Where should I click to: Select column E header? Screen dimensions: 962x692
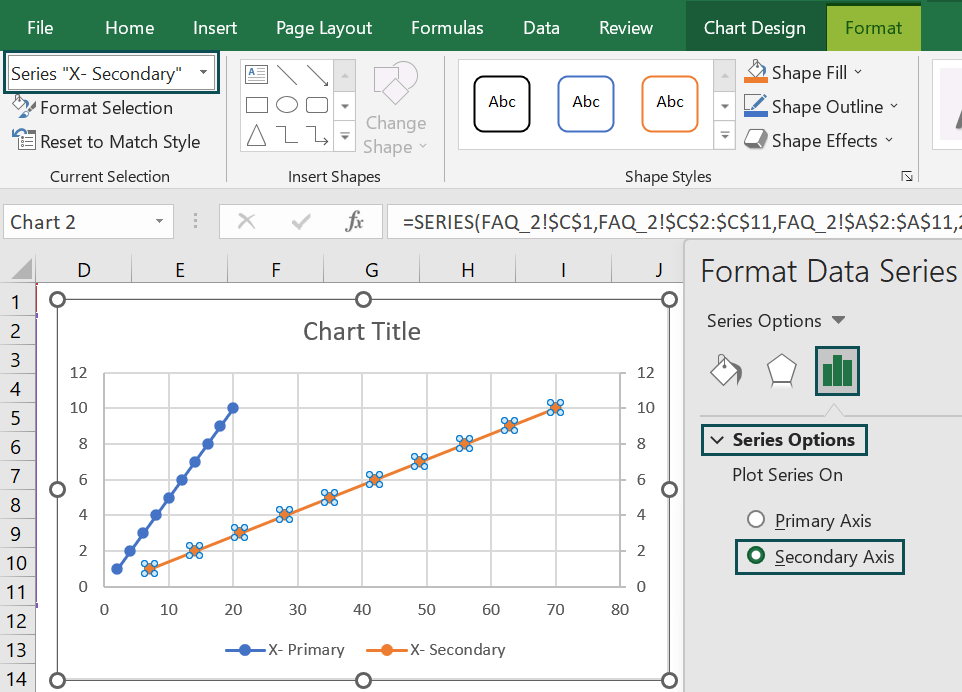coord(180,270)
